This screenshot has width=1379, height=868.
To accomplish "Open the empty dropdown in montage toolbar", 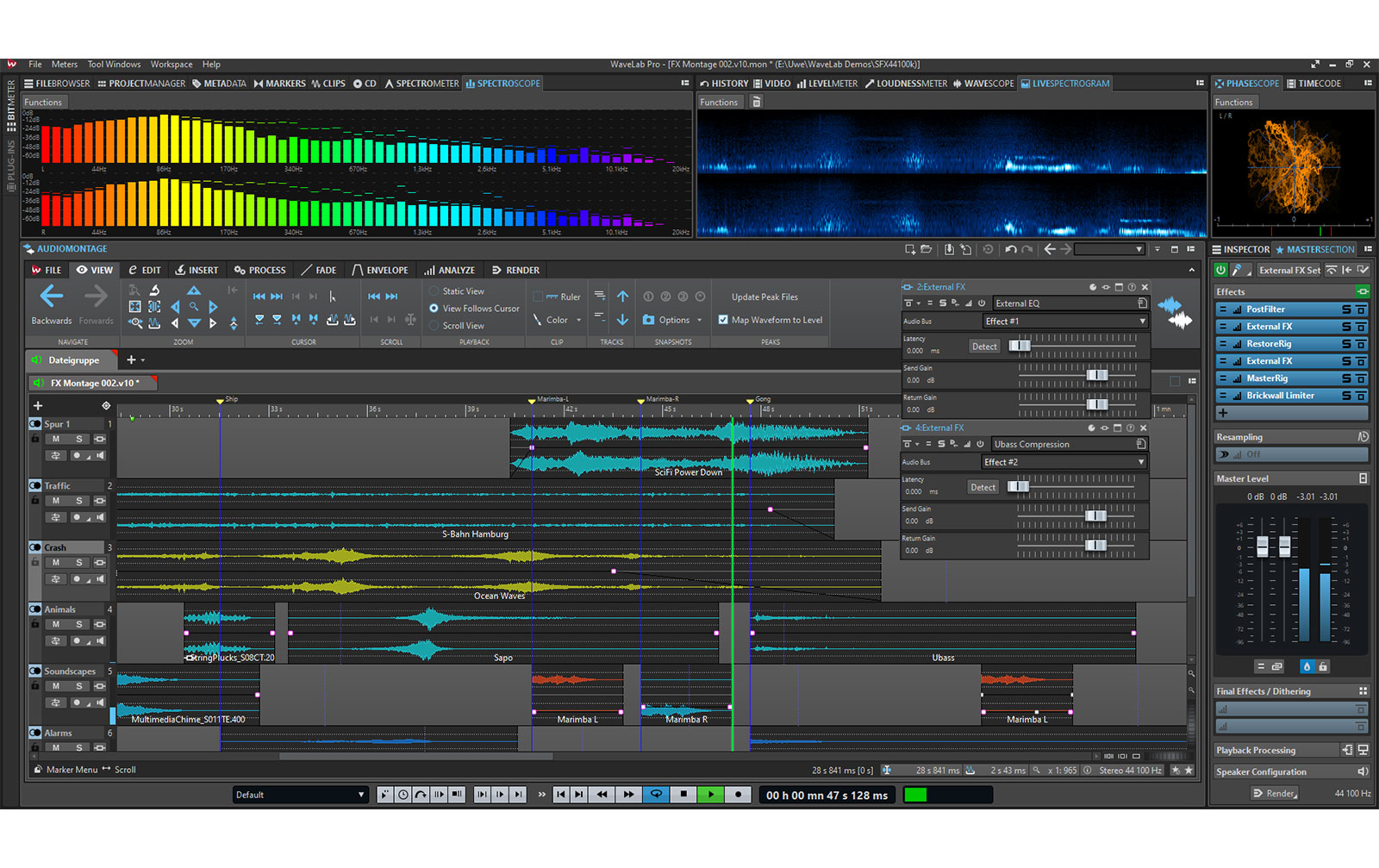I will [x=1109, y=249].
